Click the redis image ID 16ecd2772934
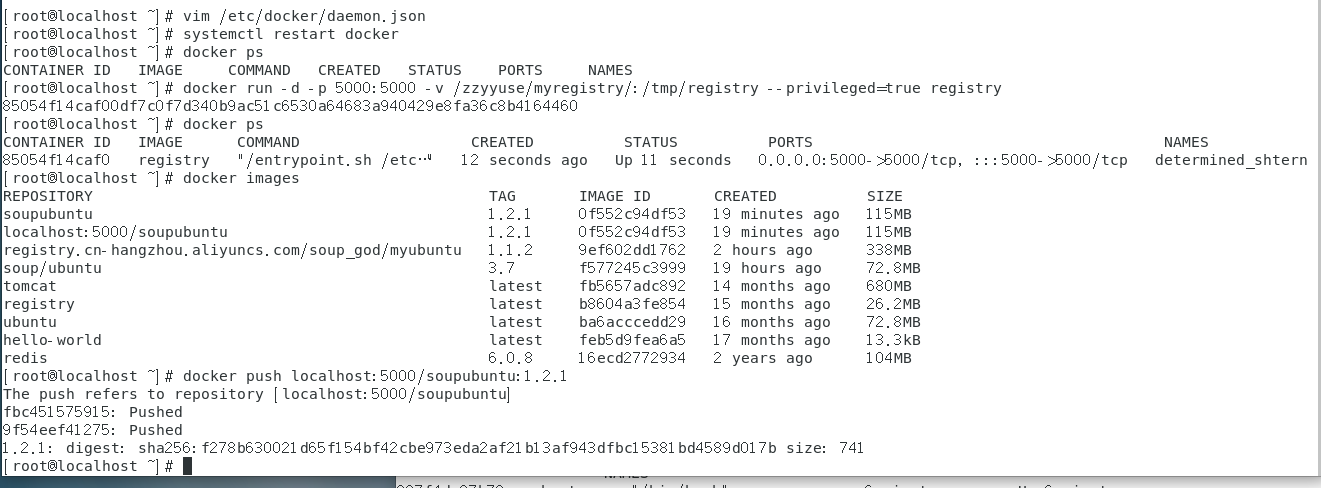Screen dimensions: 1321x488 pyautogui.click(x=632, y=358)
